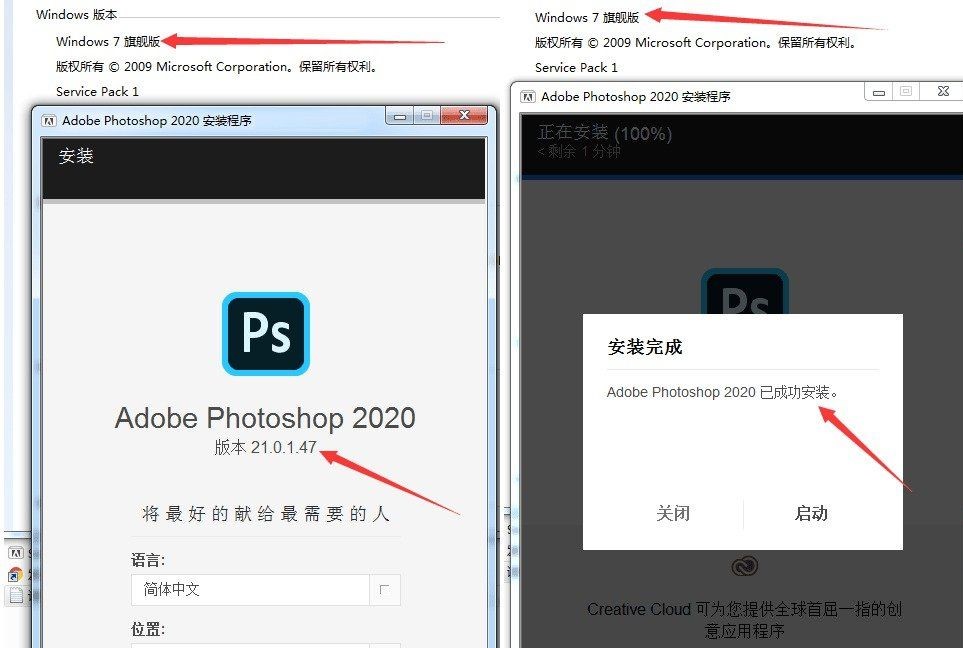Click the text document icon at left edge
The image size is (963, 648).
16,595
